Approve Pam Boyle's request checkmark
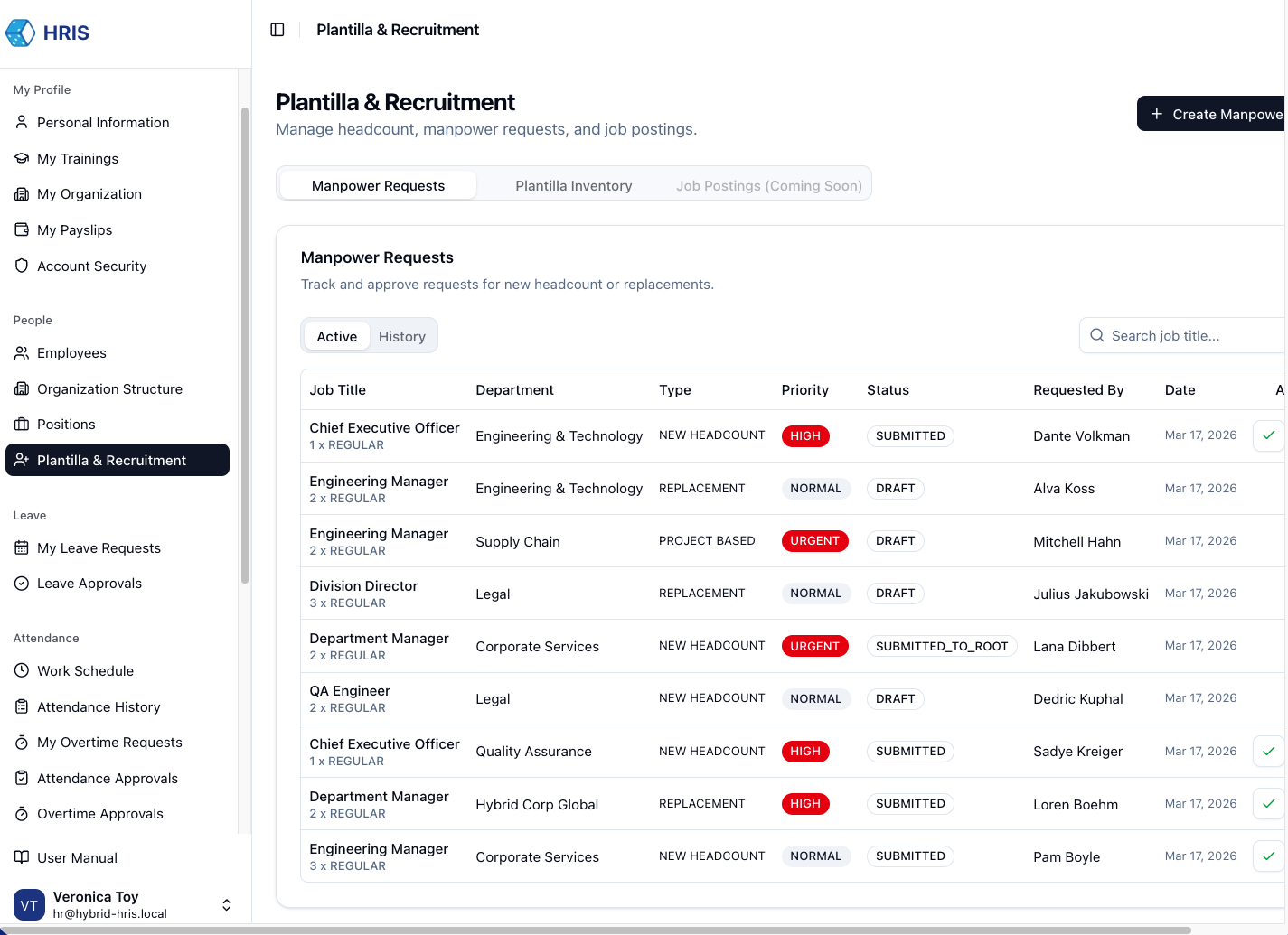1288x935 pixels. coord(1268,856)
